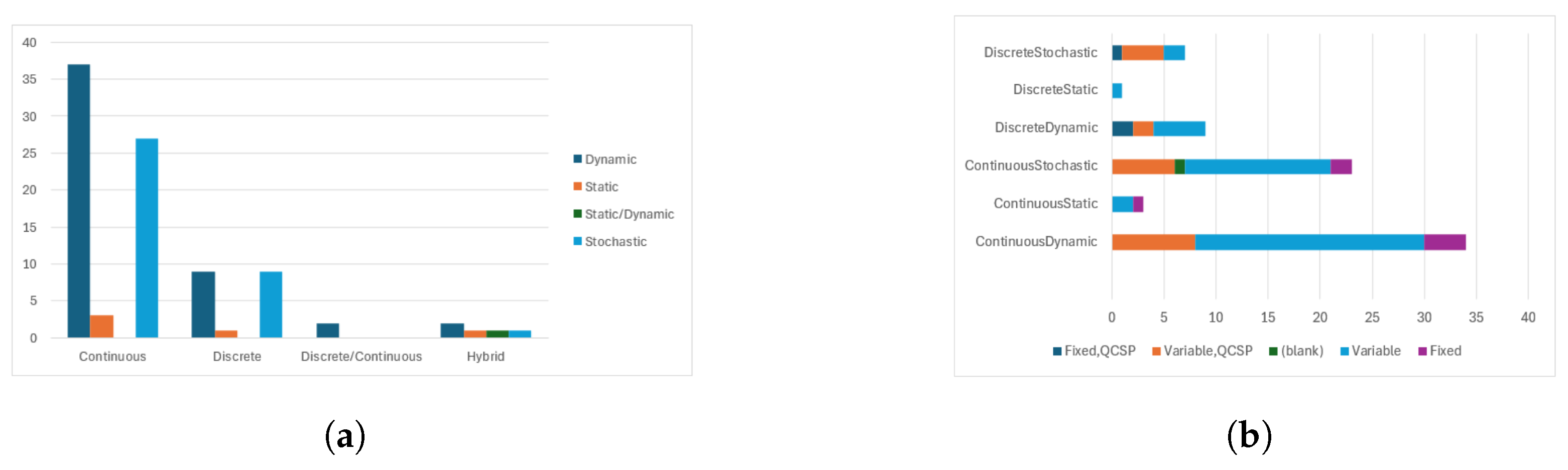This screenshot has width=1568, height=470.
Task: Select the Fixed,QCSP legend entry
Action: tap(1094, 351)
